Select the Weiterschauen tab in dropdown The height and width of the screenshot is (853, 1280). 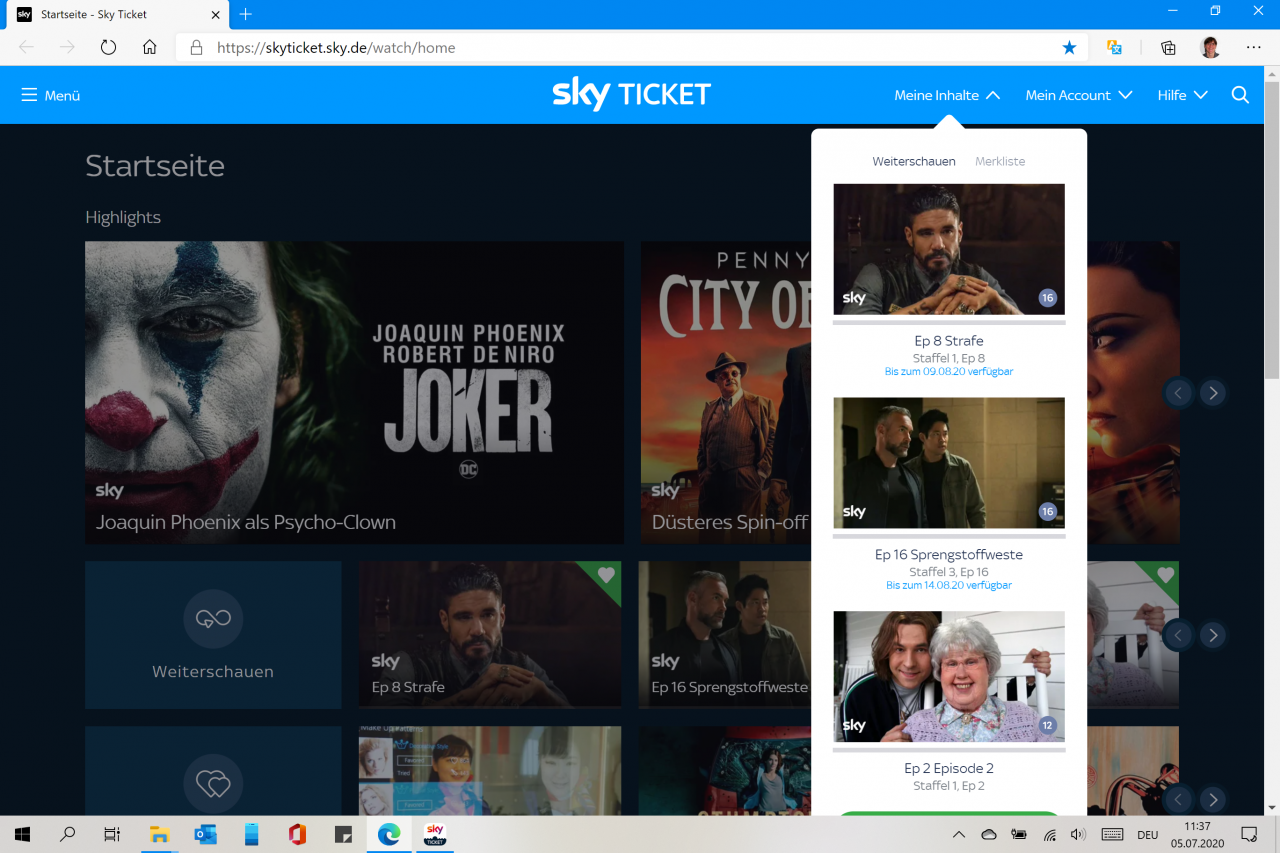(914, 161)
